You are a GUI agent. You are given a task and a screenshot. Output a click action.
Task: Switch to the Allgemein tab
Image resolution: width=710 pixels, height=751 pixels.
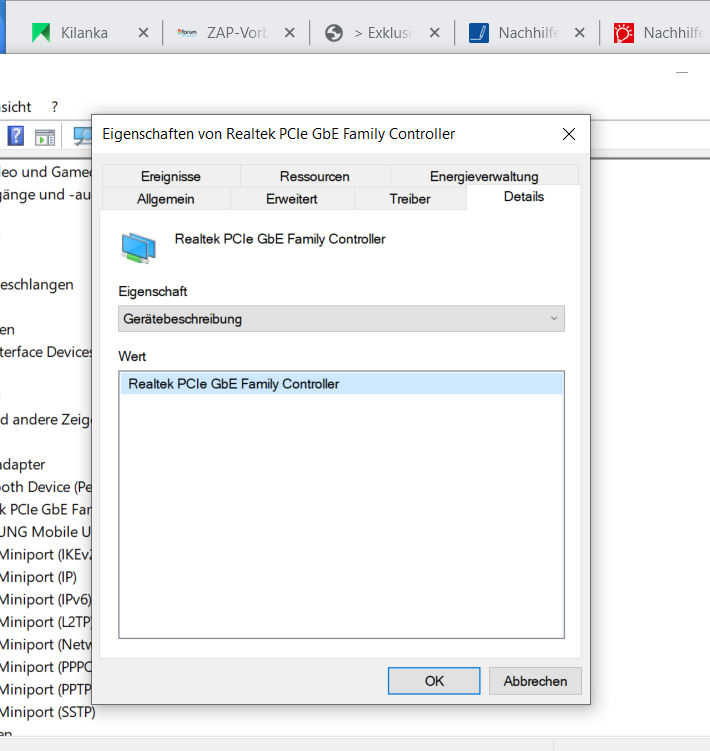click(166, 199)
